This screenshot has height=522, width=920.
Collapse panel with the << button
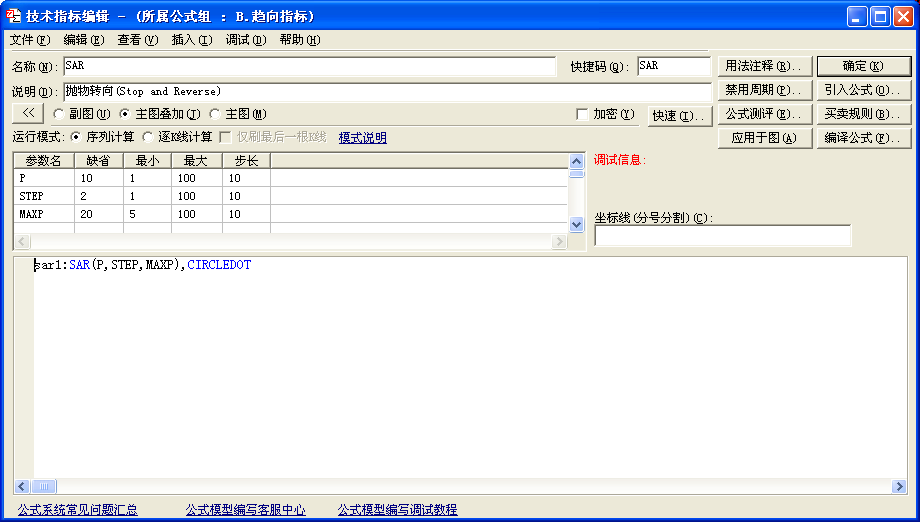pyautogui.click(x=28, y=113)
